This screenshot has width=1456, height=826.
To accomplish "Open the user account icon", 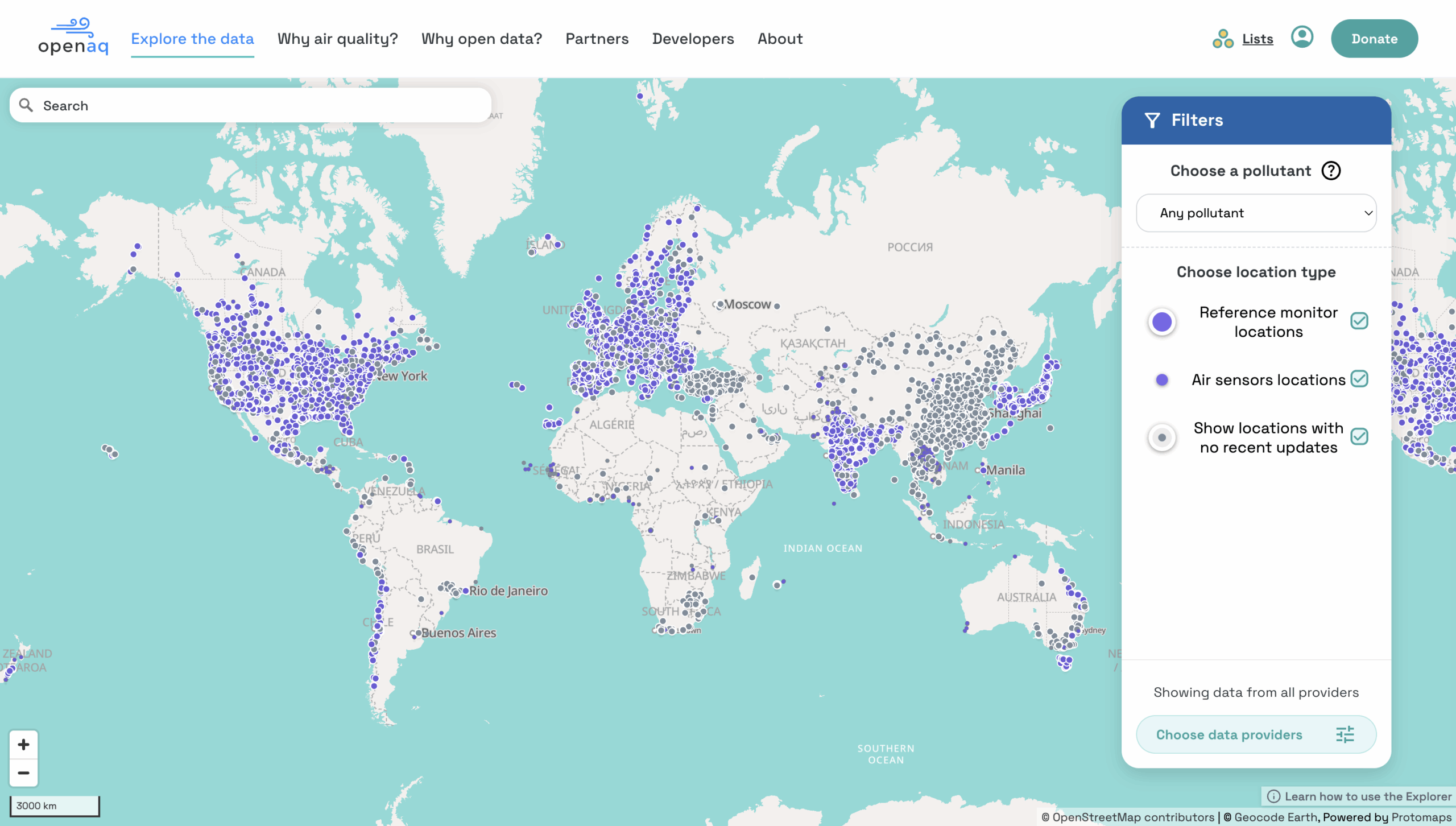I will (x=1302, y=38).
